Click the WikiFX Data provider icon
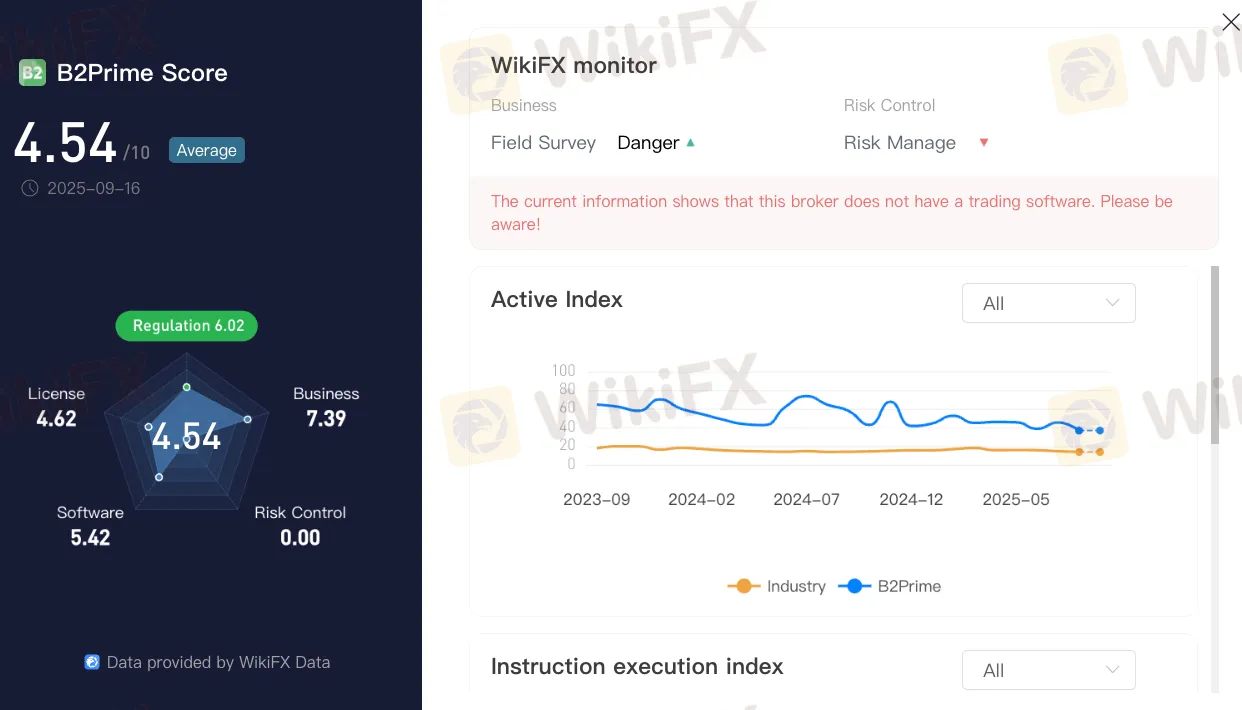 92,662
